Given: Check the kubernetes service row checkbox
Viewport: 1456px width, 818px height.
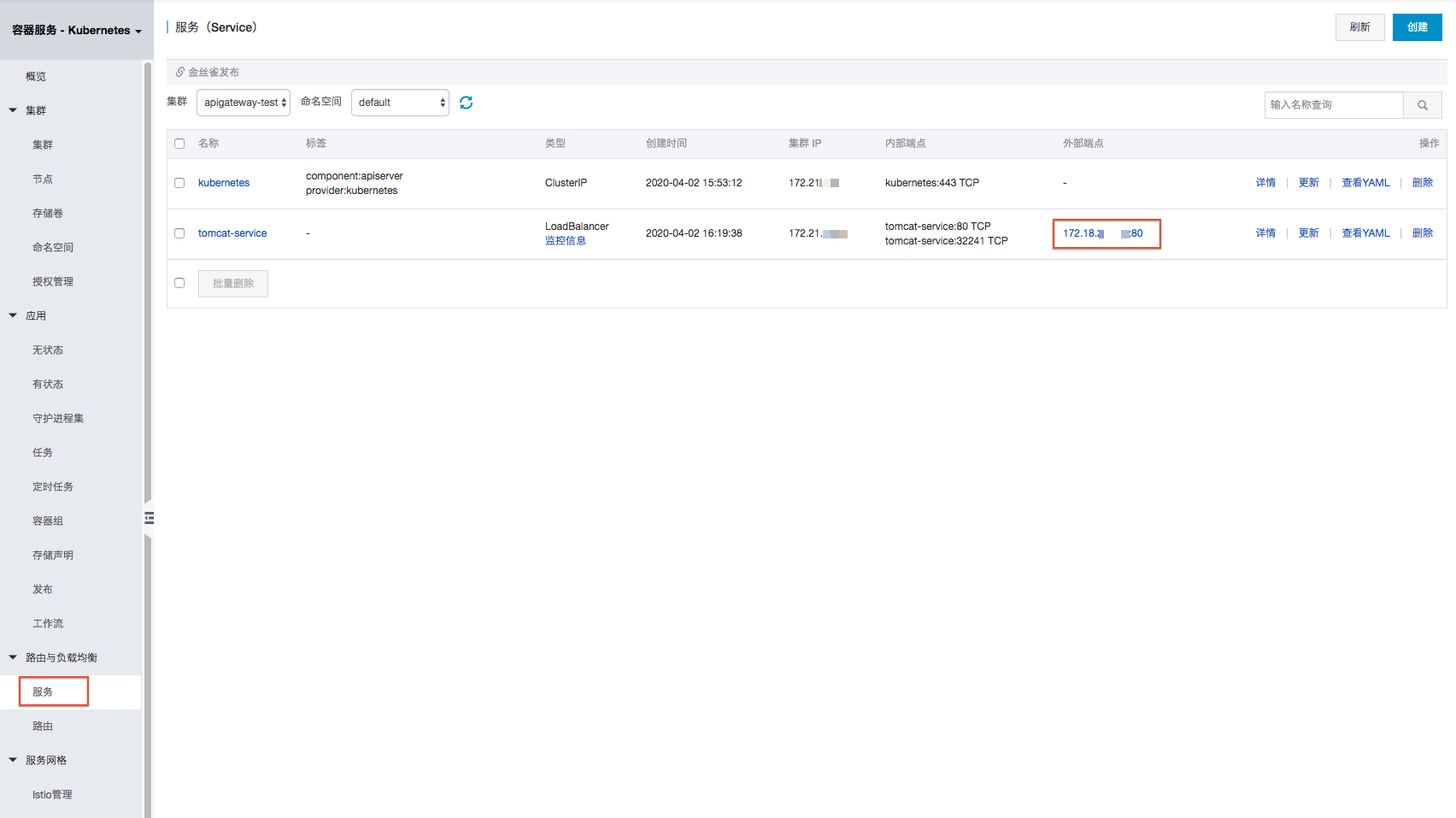Looking at the screenshot, I should tap(179, 183).
